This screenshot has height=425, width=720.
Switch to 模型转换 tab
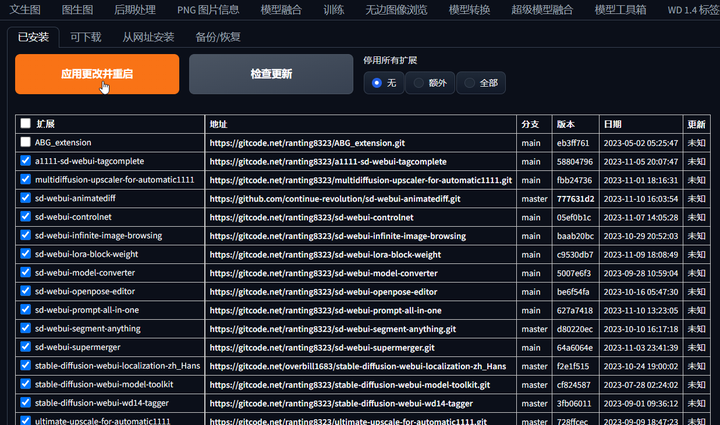(469, 10)
